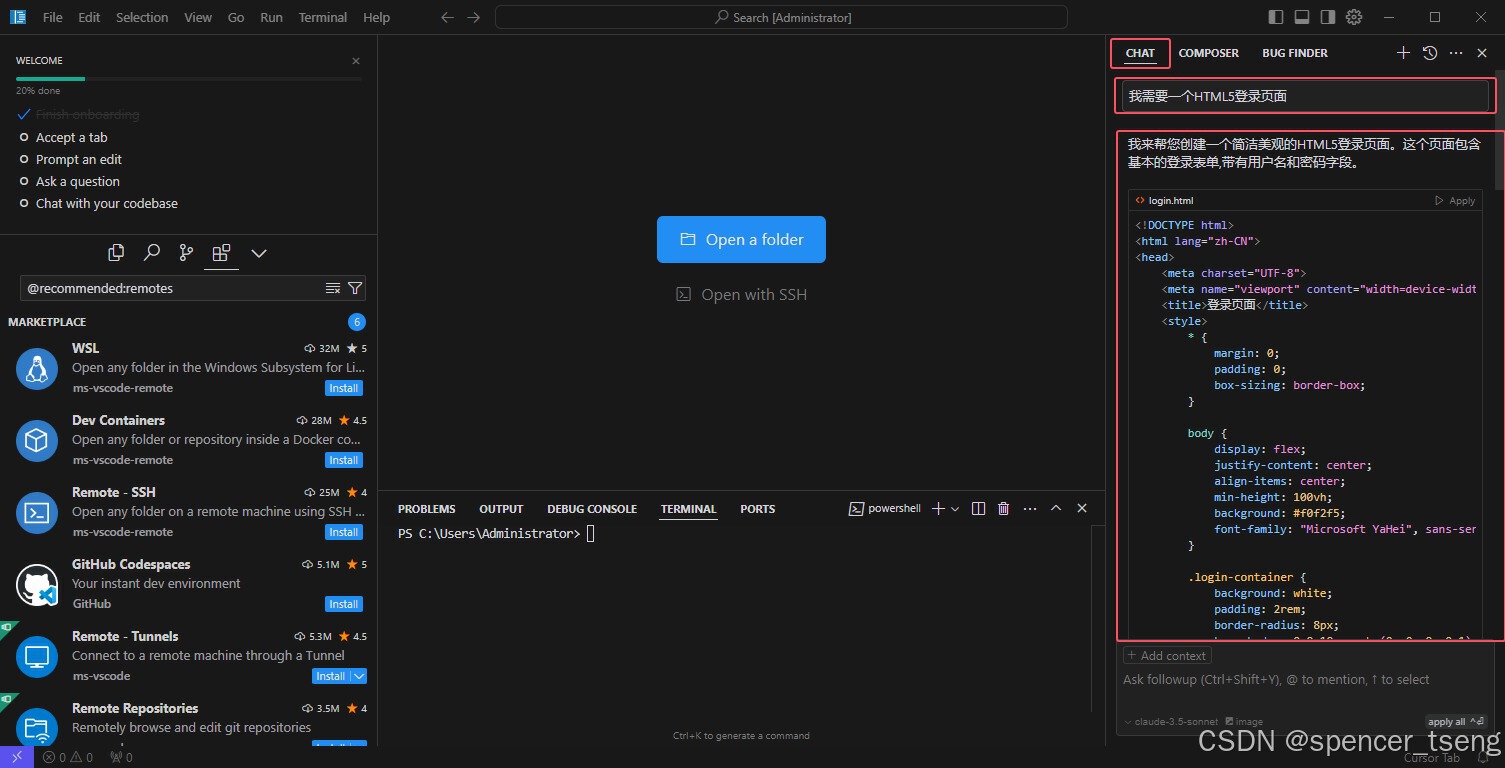1505x768 pixels.
Task: Switch to the BUG FINDER tab
Action: coord(1295,53)
